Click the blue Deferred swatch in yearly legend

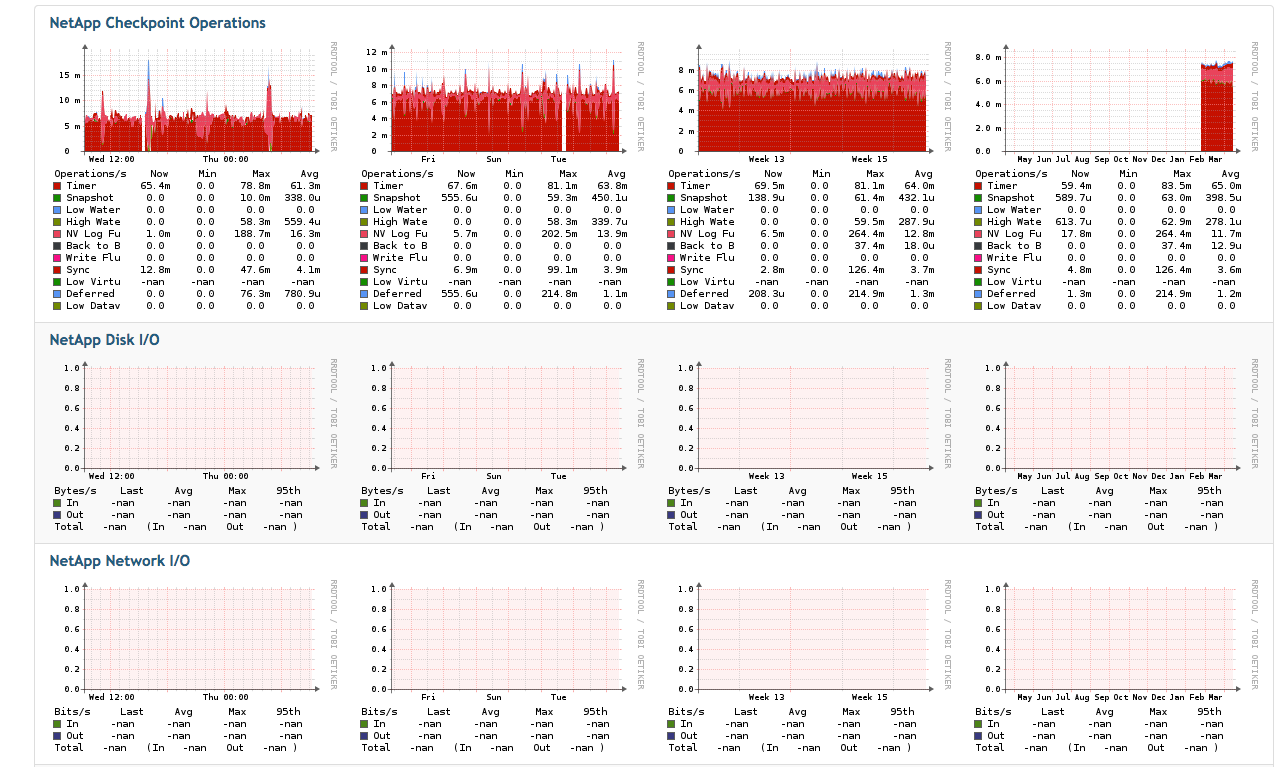(x=979, y=294)
